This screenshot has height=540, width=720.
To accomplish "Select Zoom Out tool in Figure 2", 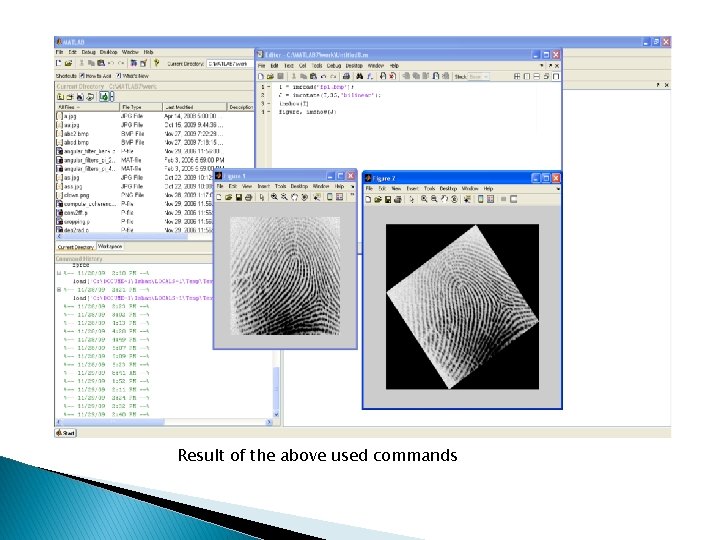I will [x=434, y=199].
